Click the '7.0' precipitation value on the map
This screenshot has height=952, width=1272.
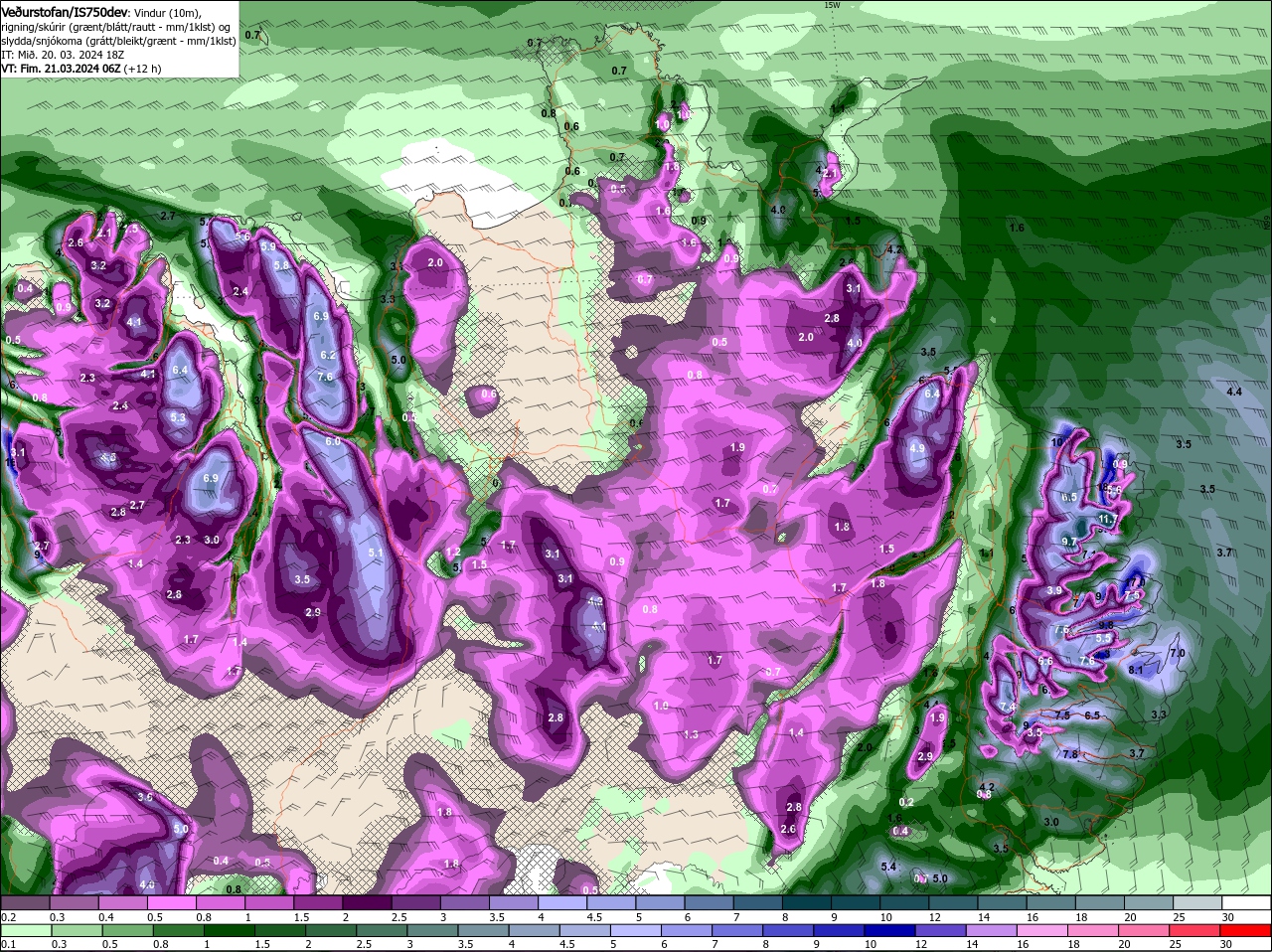coord(1178,653)
